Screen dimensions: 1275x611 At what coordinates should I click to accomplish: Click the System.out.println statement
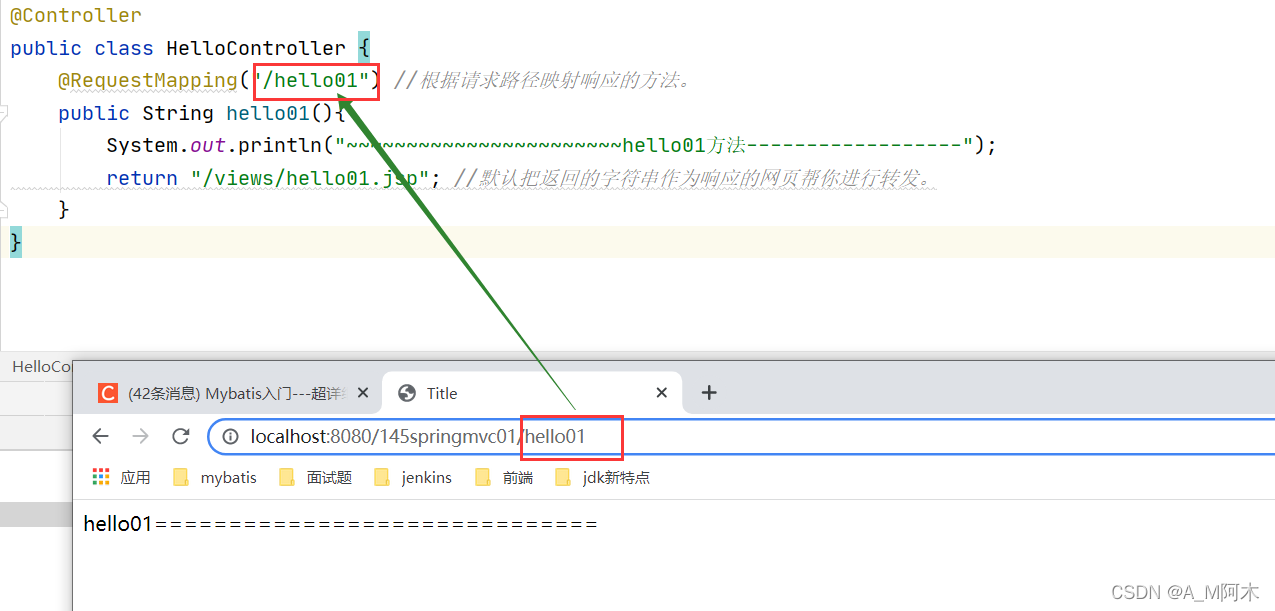pyautogui.click(x=551, y=145)
